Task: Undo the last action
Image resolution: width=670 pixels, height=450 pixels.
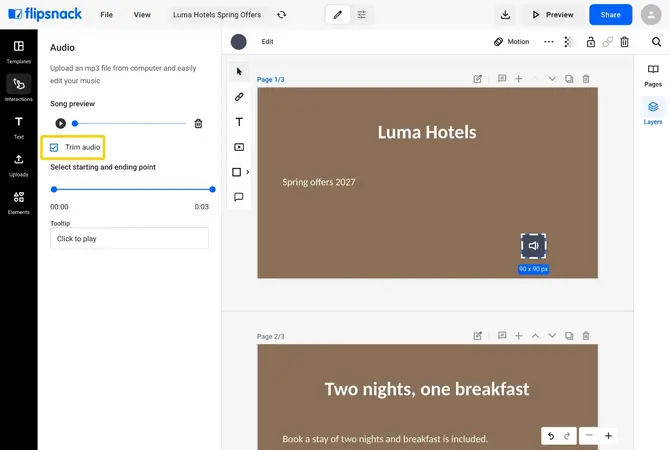Action: pos(551,436)
